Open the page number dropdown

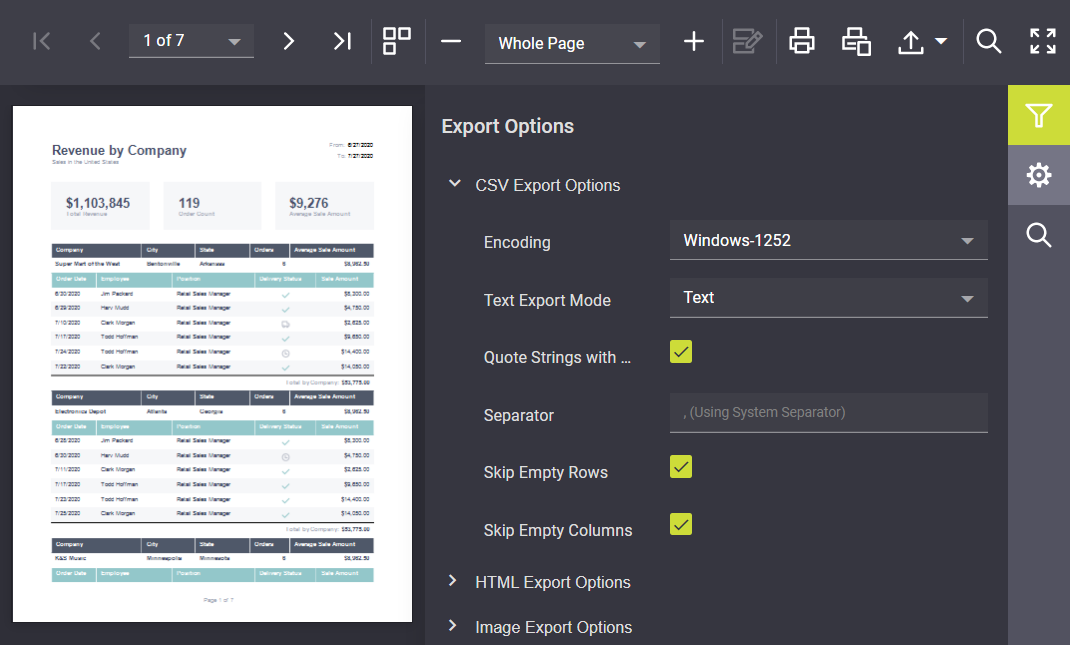(x=191, y=41)
